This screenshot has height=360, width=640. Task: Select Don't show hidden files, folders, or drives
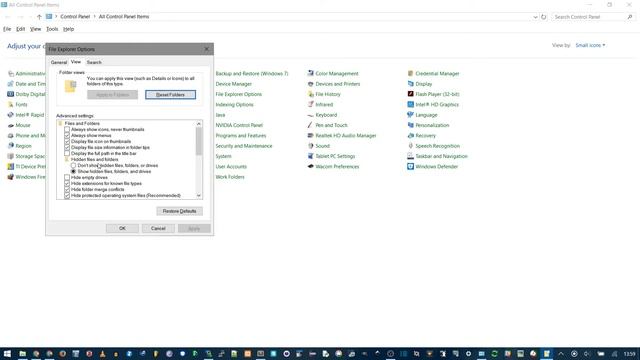73,165
